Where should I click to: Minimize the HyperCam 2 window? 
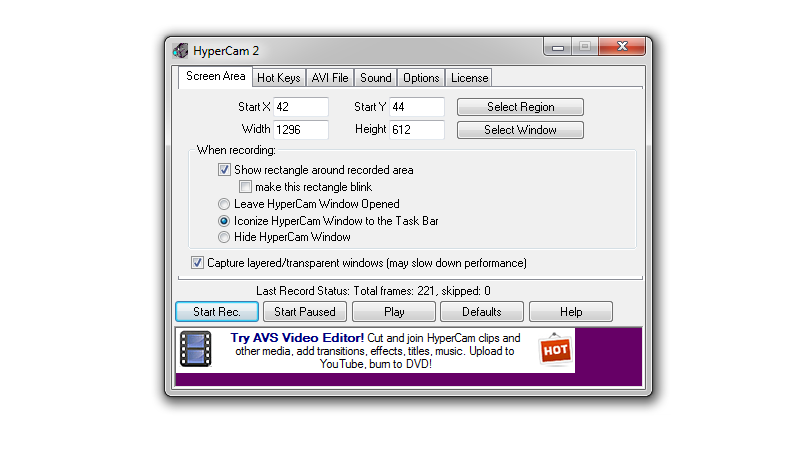click(x=558, y=47)
